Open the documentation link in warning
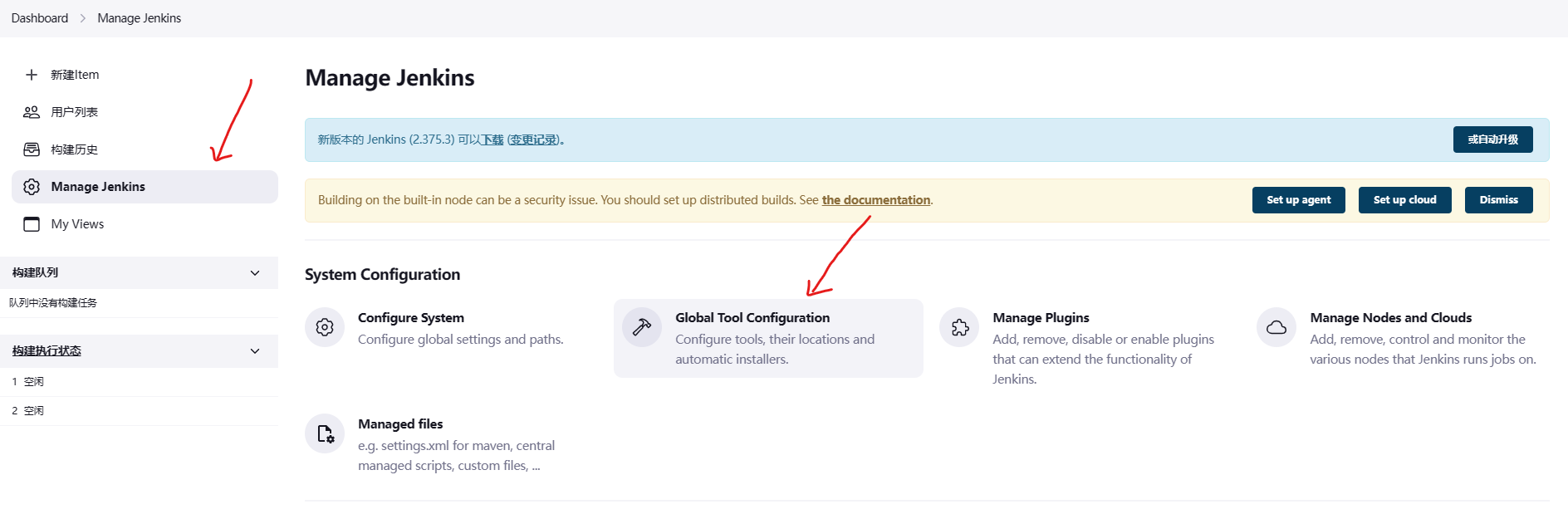Image resolution: width=1568 pixels, height=514 pixels. [875, 200]
